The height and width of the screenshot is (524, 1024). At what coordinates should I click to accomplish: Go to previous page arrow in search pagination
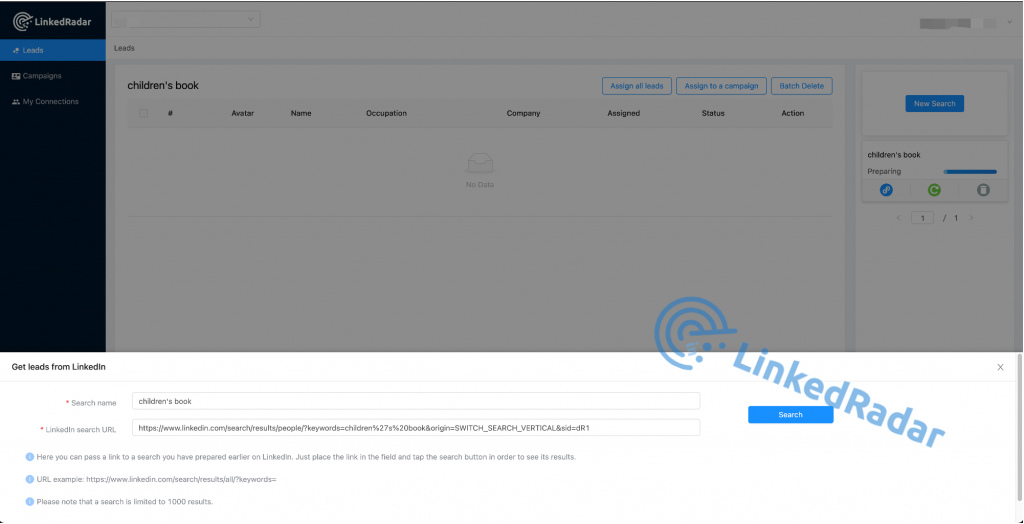point(897,218)
